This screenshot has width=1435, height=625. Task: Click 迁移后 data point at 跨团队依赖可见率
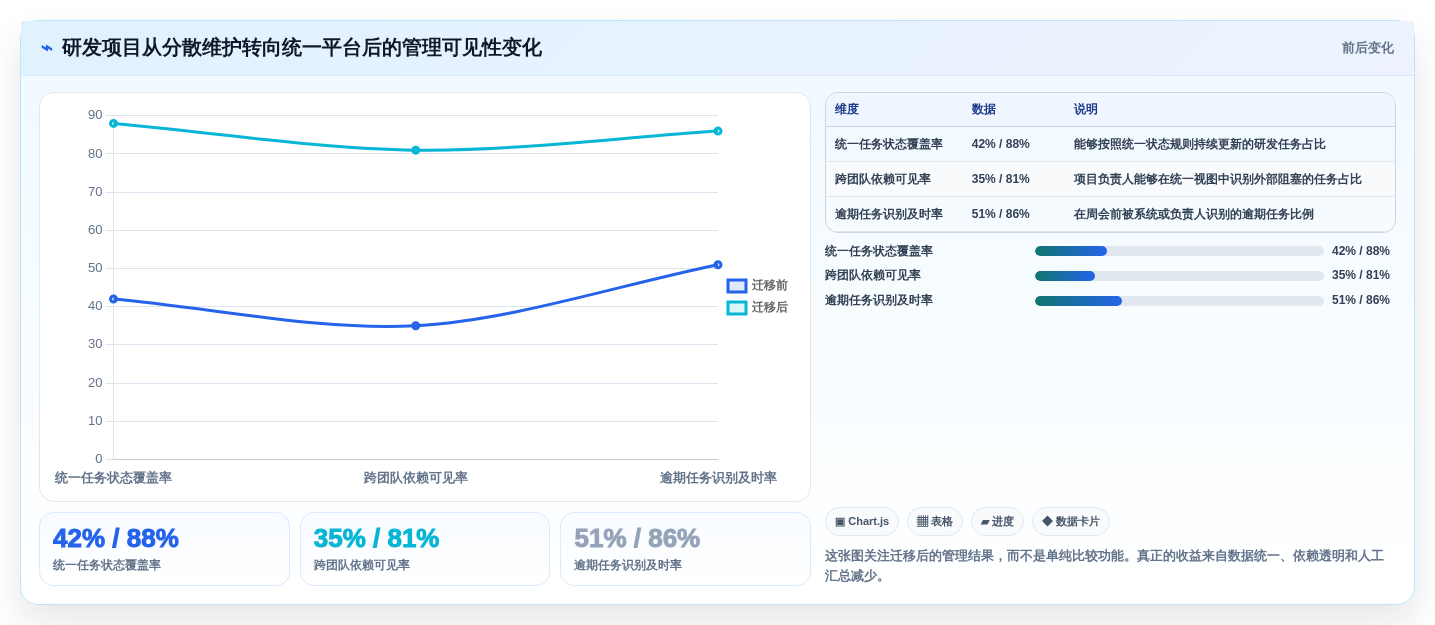(416, 150)
